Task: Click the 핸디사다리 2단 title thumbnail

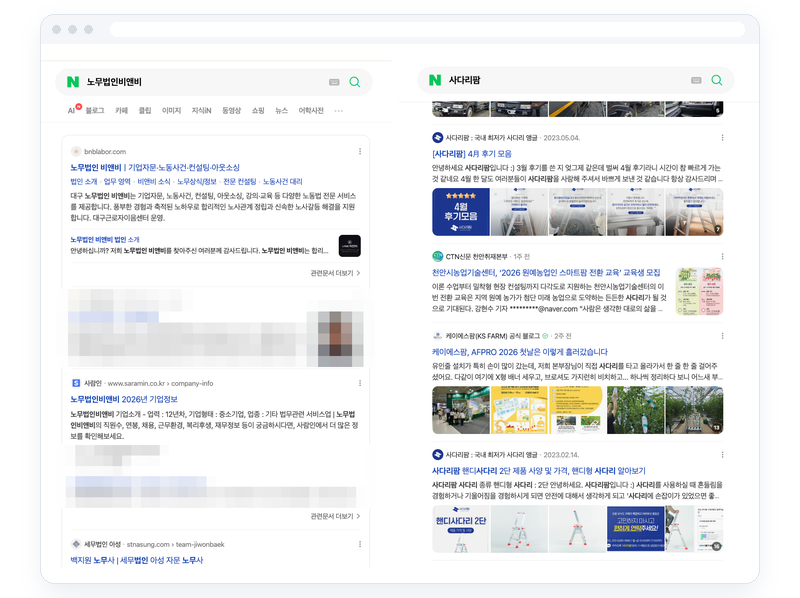Action: coord(461,529)
